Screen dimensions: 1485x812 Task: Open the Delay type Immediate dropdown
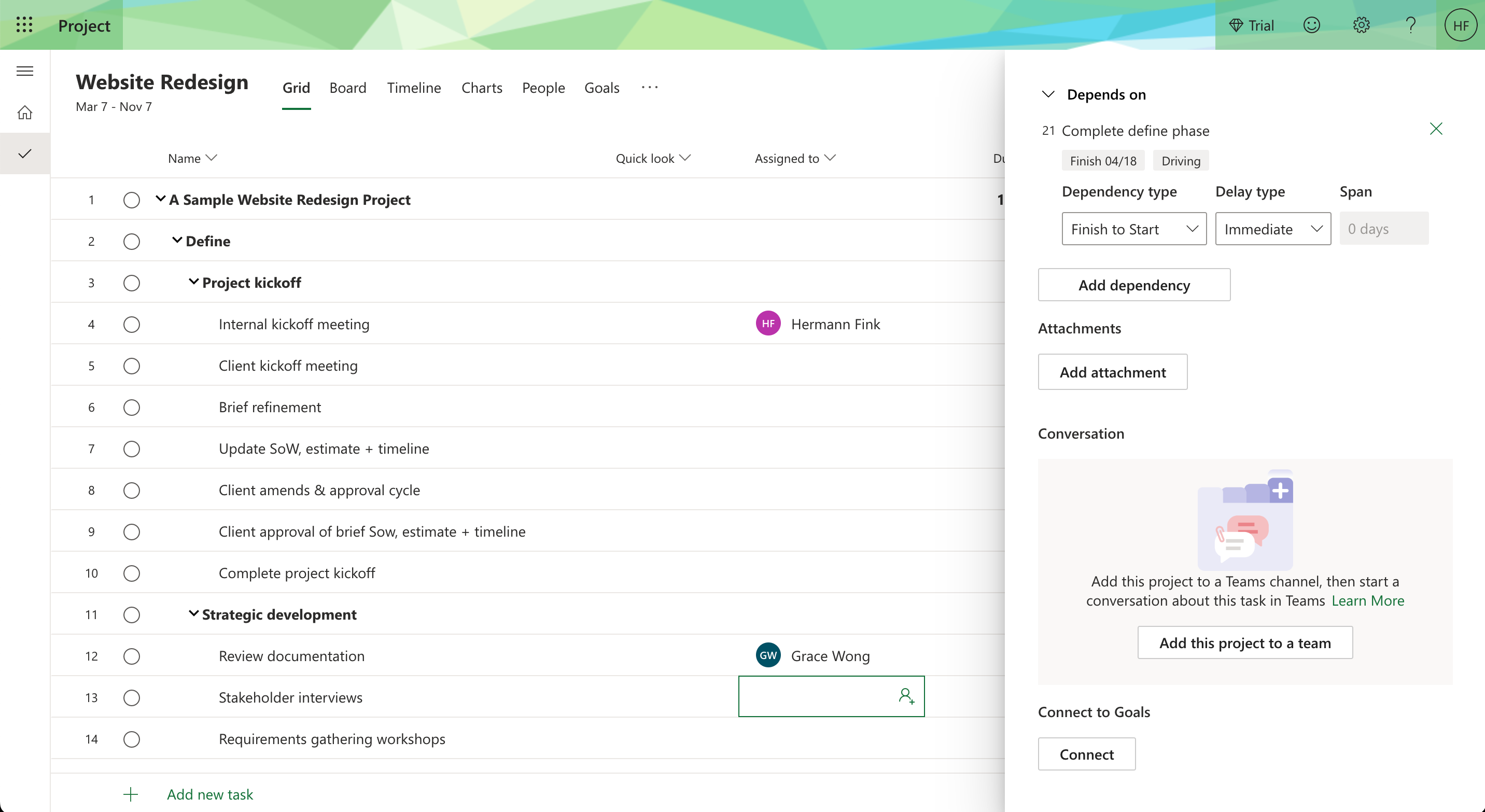(1273, 229)
